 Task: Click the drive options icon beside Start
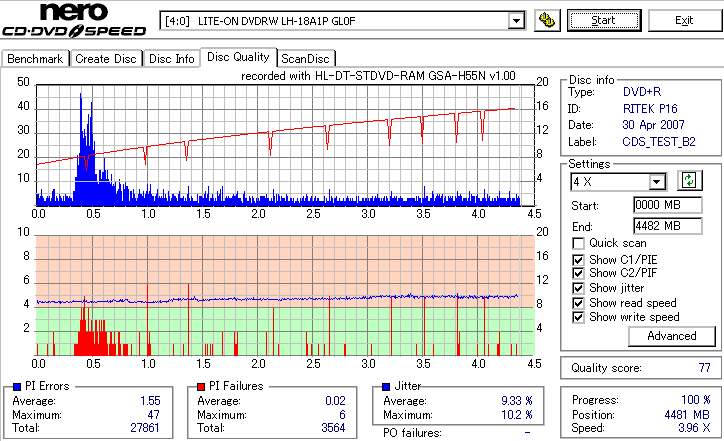click(x=547, y=21)
